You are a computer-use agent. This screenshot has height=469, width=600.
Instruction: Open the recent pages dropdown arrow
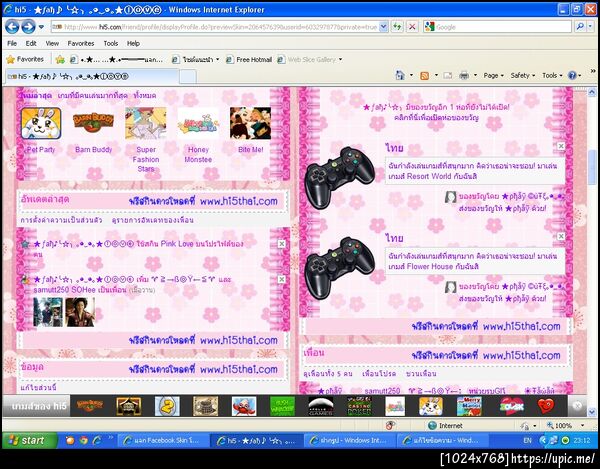[41, 27]
